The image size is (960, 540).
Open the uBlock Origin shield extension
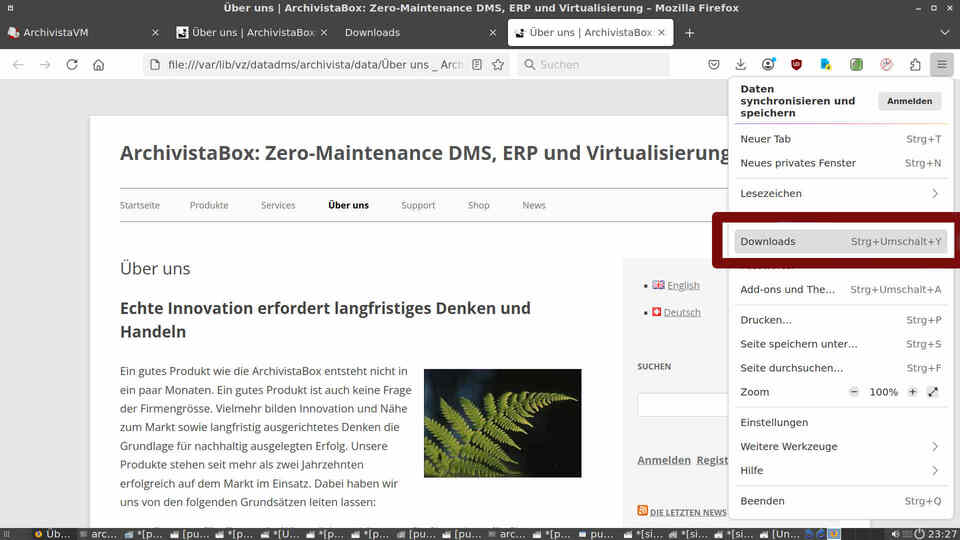(796, 64)
